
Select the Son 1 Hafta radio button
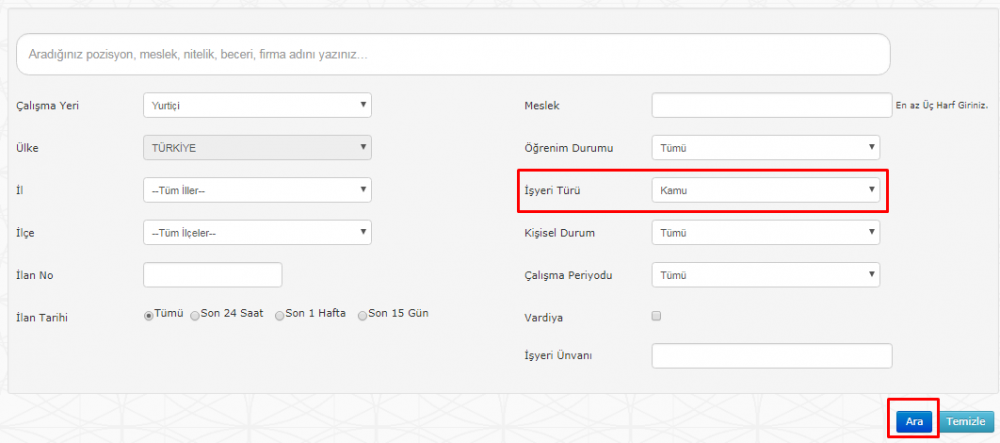click(279, 316)
